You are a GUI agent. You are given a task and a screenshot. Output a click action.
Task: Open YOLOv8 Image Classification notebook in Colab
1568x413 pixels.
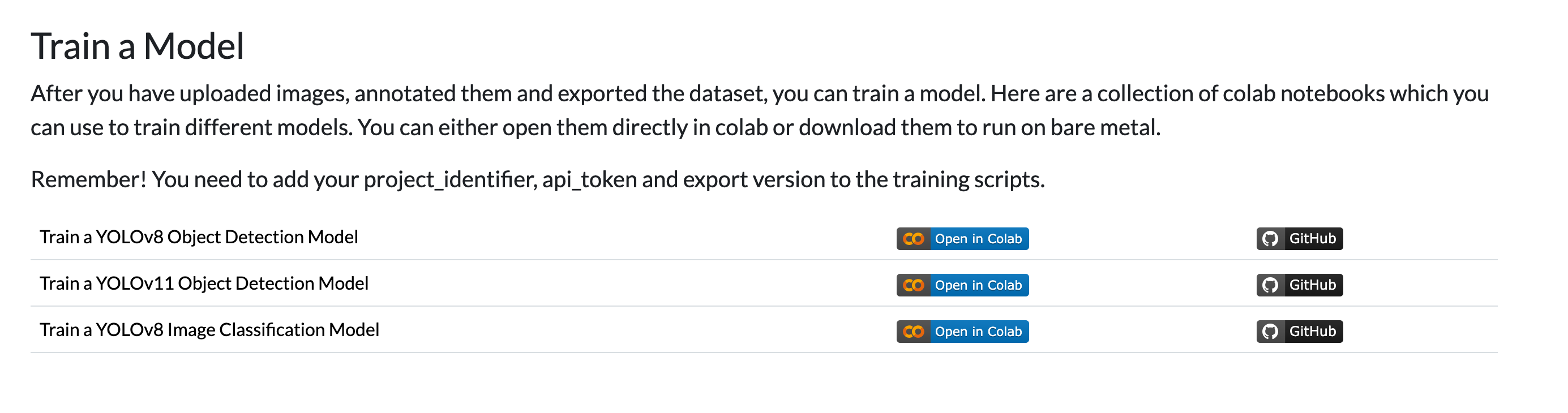coord(962,332)
